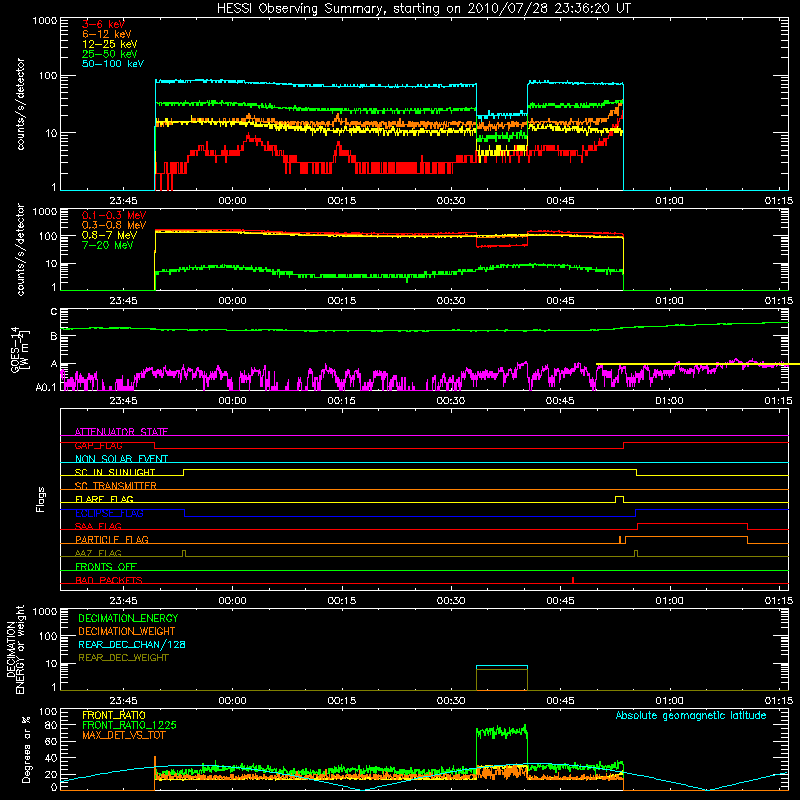Viewport: 800px width, 800px height.
Task: Click the "23:45" time tick under Flags panel
Action: [123, 601]
